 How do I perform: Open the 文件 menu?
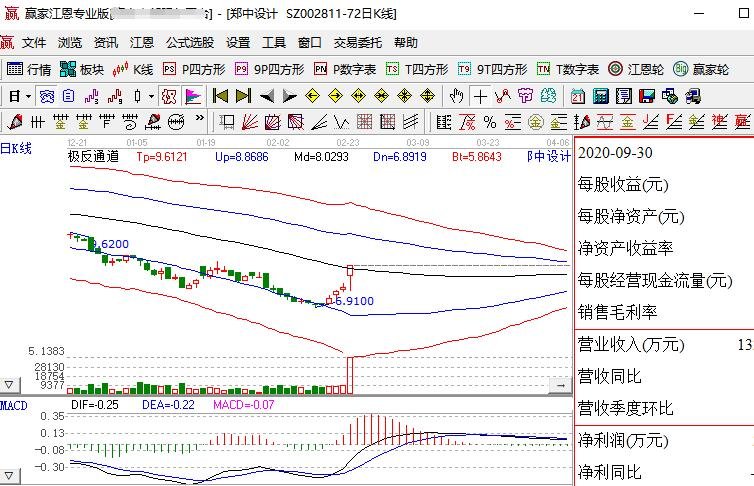point(34,43)
